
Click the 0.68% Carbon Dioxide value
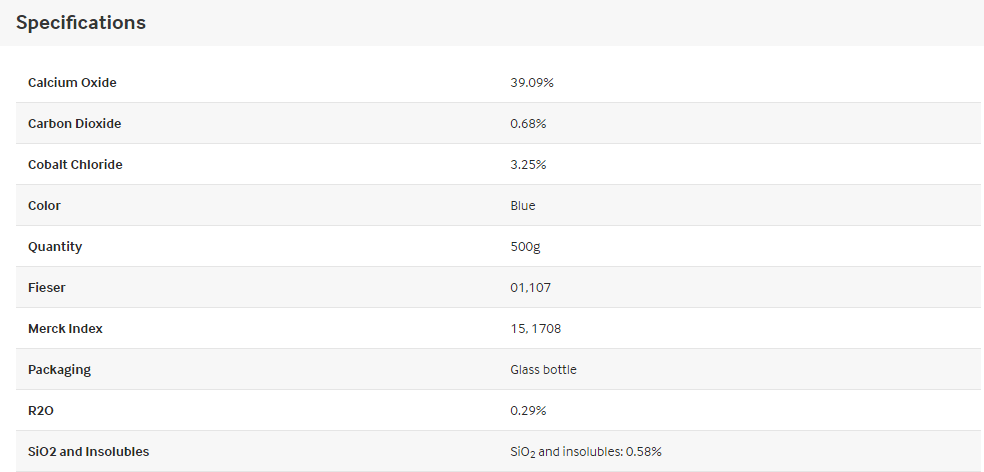pyautogui.click(x=528, y=124)
